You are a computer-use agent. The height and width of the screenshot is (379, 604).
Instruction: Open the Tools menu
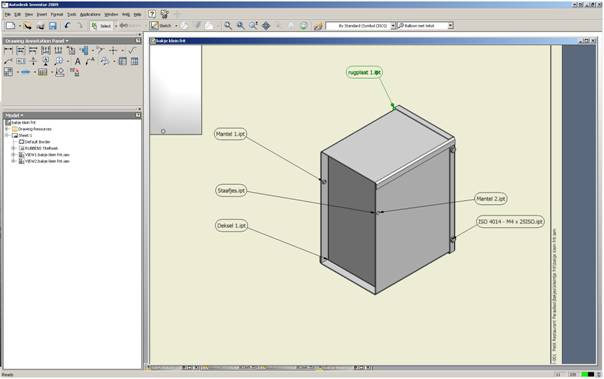coord(72,15)
